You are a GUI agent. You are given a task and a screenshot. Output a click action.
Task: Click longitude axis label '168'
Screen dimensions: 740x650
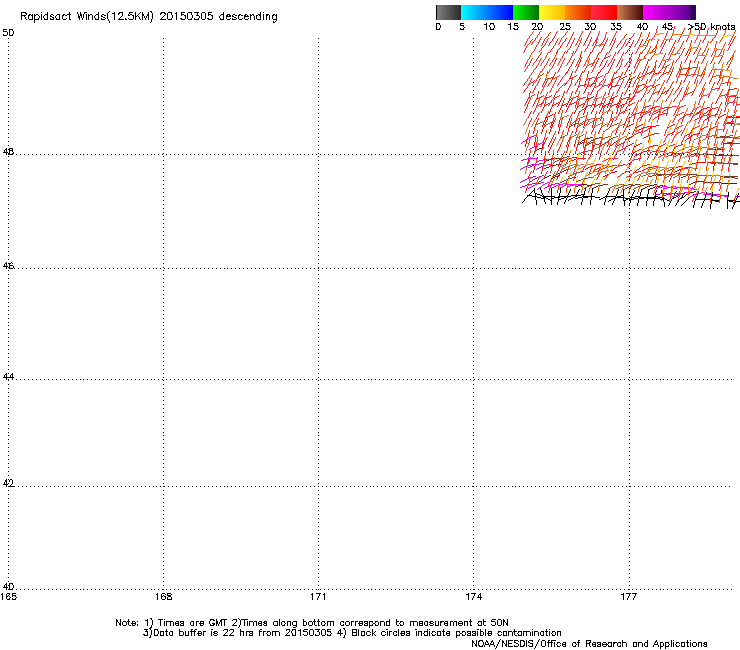(164, 597)
